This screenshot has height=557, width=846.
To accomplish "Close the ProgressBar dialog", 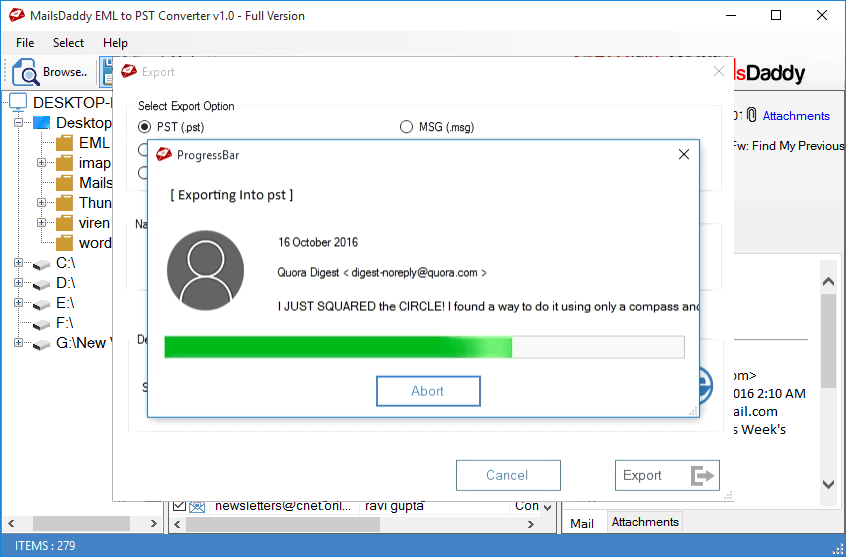I will click(x=684, y=155).
